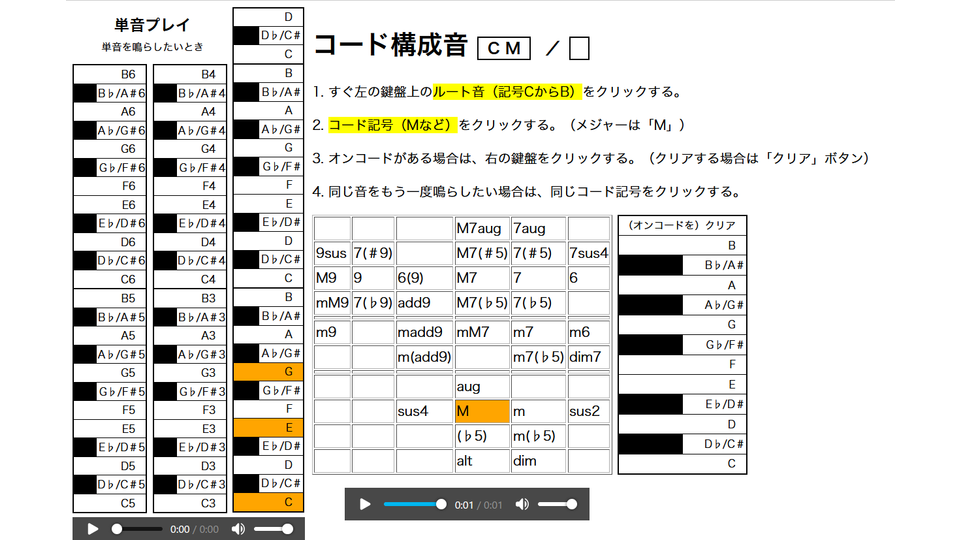Choose the sus2 chord cell

click(x=588, y=411)
